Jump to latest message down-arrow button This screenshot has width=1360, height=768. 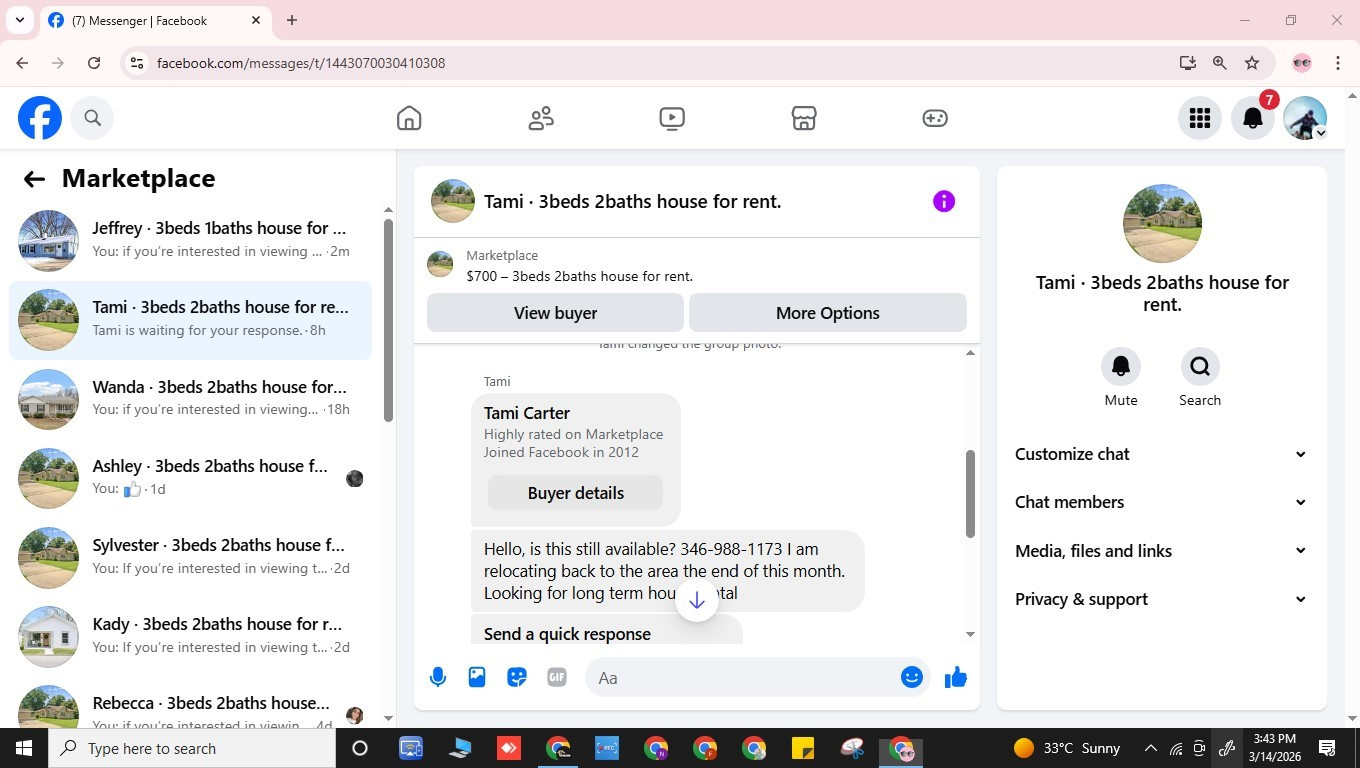697,600
